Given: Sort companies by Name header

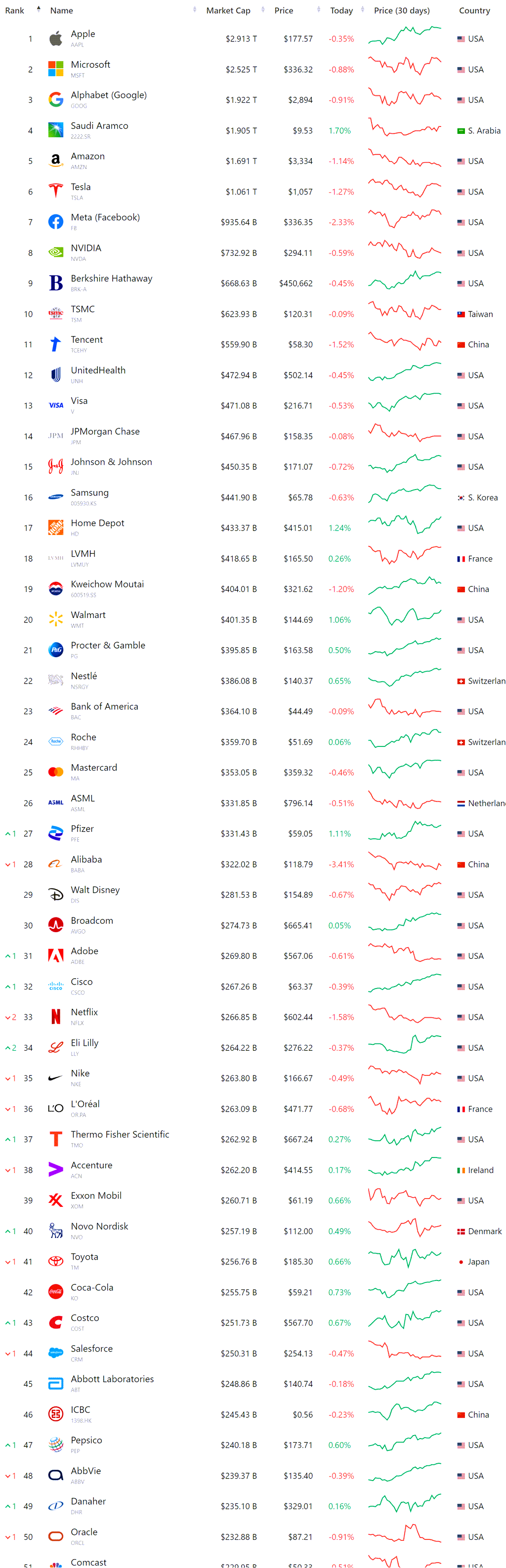Looking at the screenshot, I should point(61,10).
